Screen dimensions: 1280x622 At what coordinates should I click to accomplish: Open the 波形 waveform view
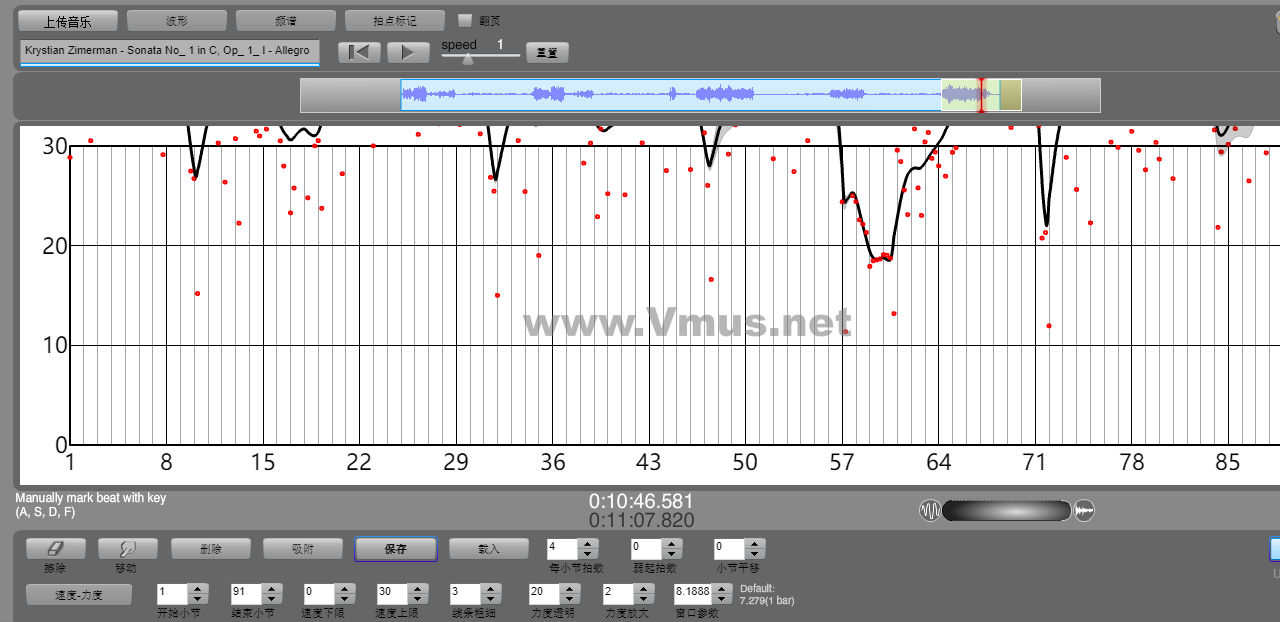coord(177,21)
